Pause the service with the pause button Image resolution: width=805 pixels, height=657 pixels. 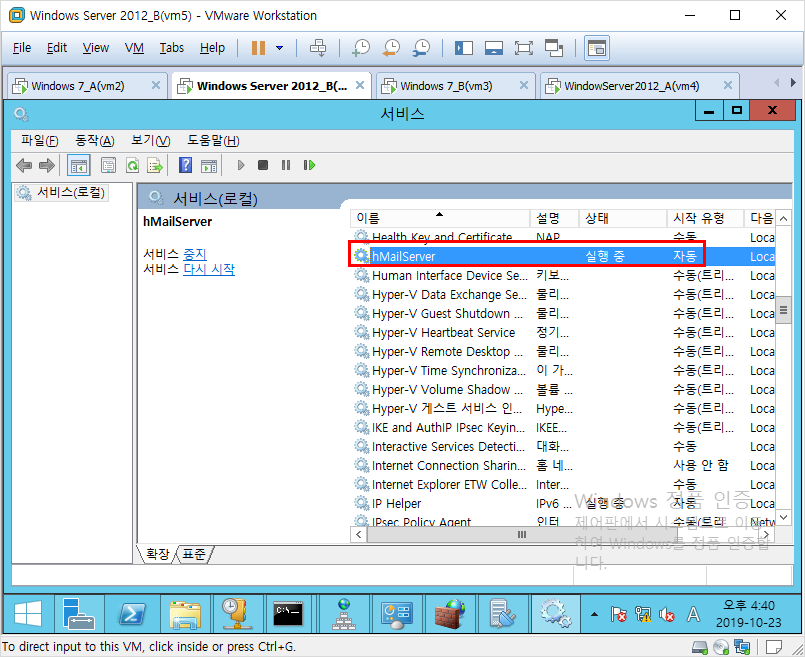(286, 165)
